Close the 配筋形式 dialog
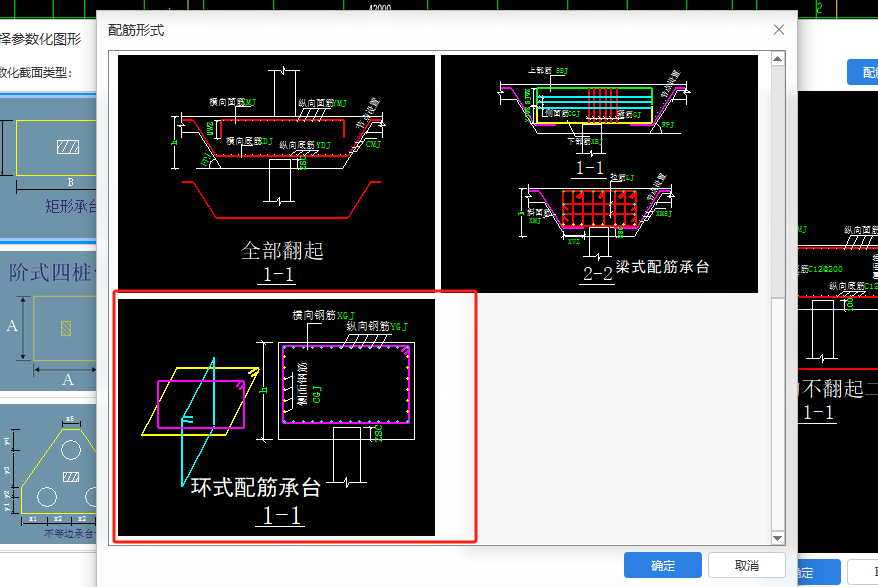This screenshot has width=878, height=587. [779, 30]
